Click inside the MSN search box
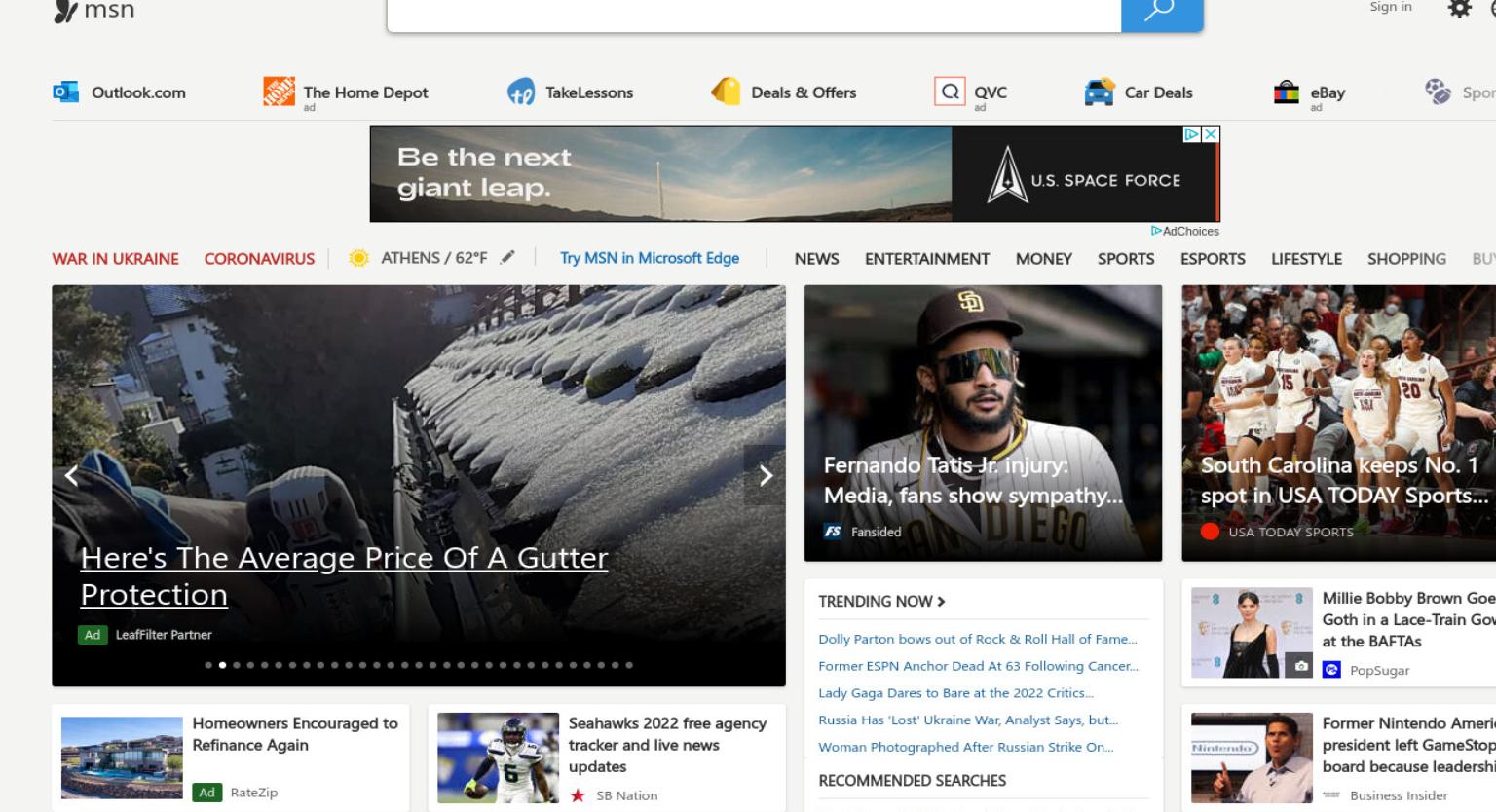This screenshot has height=812, width=1496. click(754, 14)
